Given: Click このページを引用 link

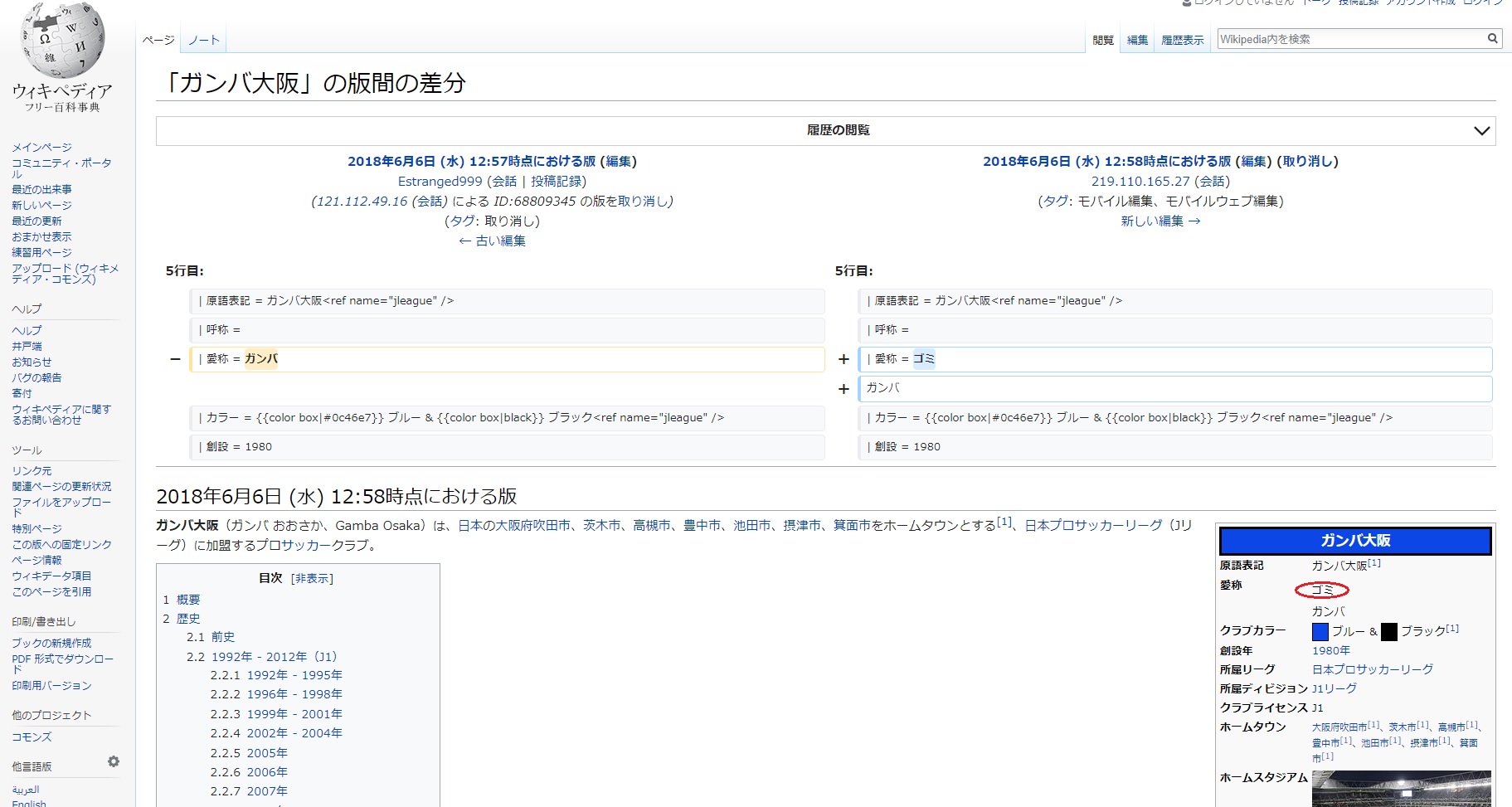Looking at the screenshot, I should tap(51, 591).
